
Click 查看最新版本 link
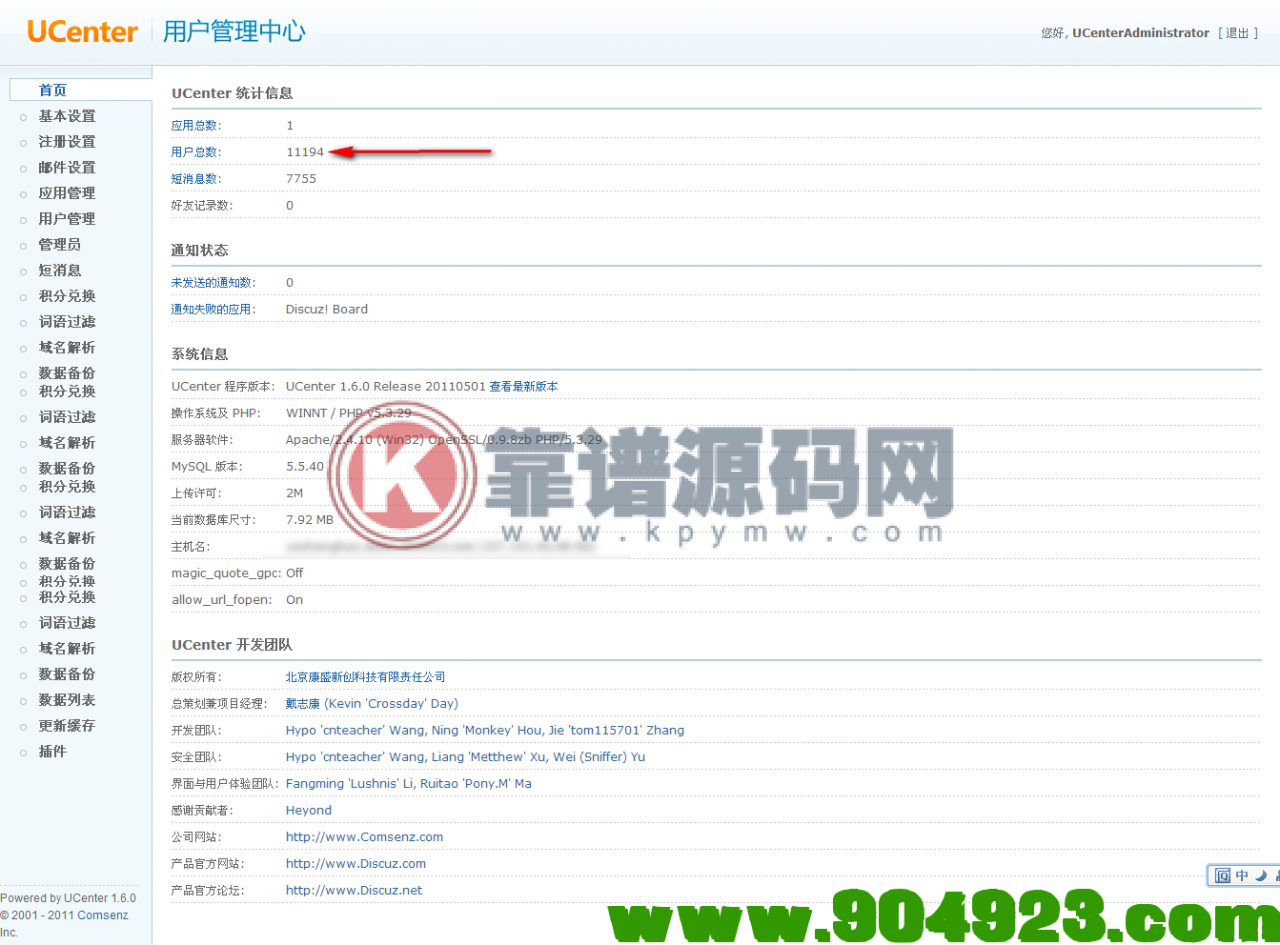(523, 386)
